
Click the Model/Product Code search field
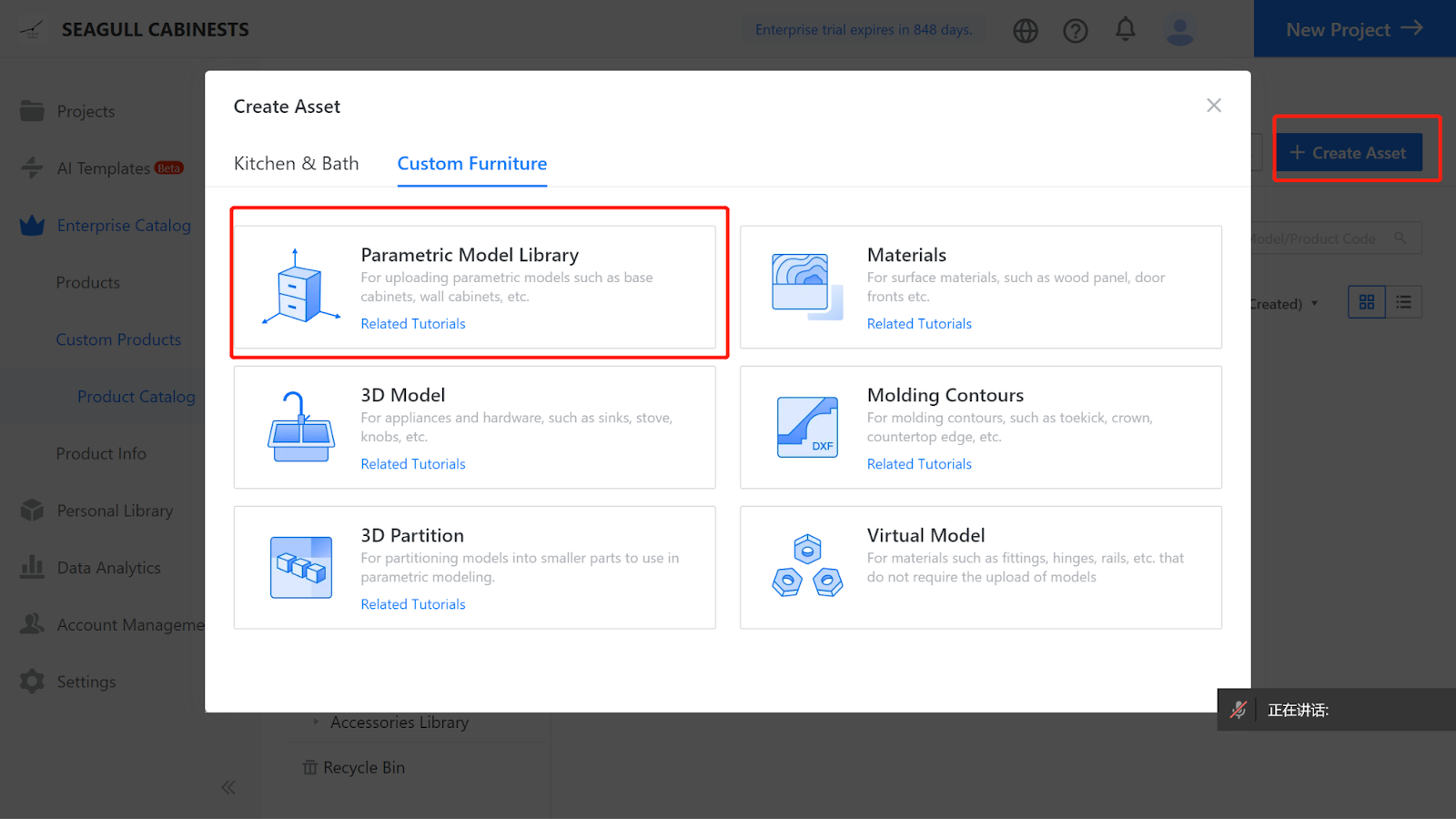1319,238
